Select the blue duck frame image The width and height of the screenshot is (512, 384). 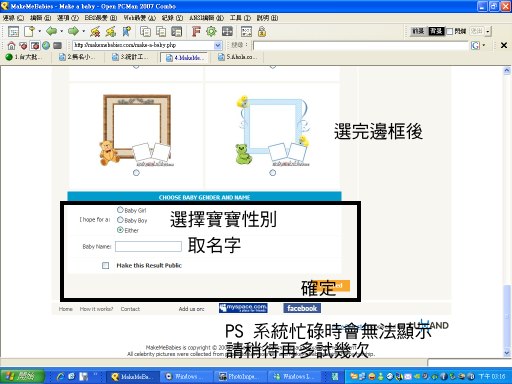[273, 130]
